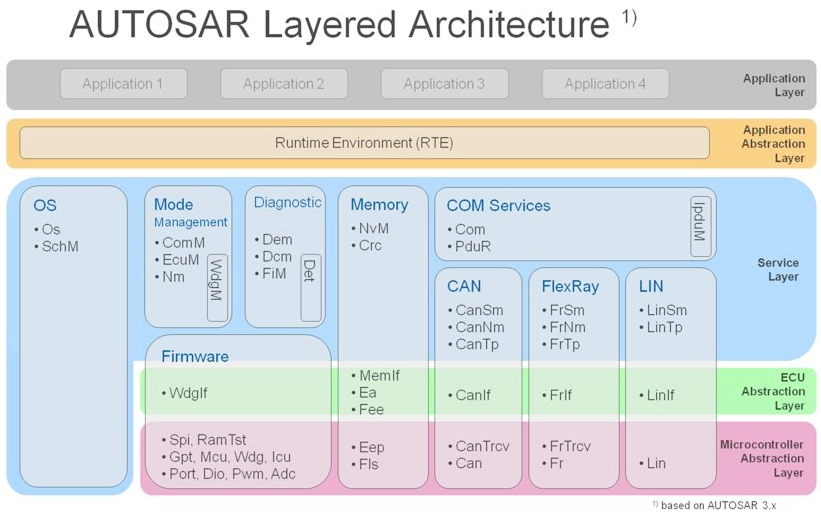Click the 'Firmware' heading
The image size is (821, 522).
click(195, 357)
